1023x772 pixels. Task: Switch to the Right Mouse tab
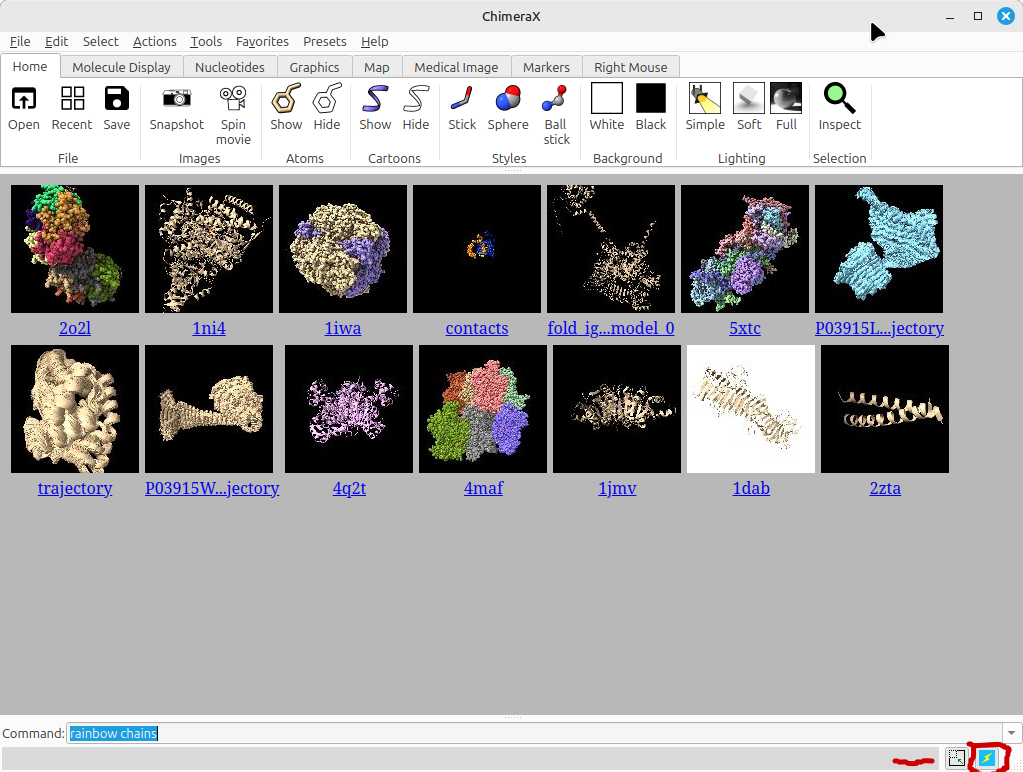click(x=630, y=67)
